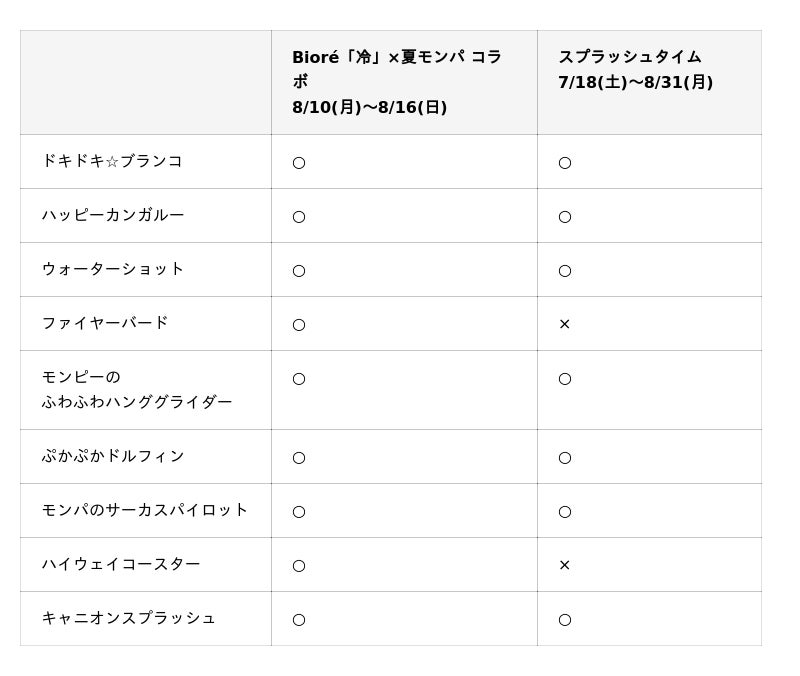The image size is (800, 676).
Task: Click the Bioré circle for ハイウェイコースター
Action: 299,566
